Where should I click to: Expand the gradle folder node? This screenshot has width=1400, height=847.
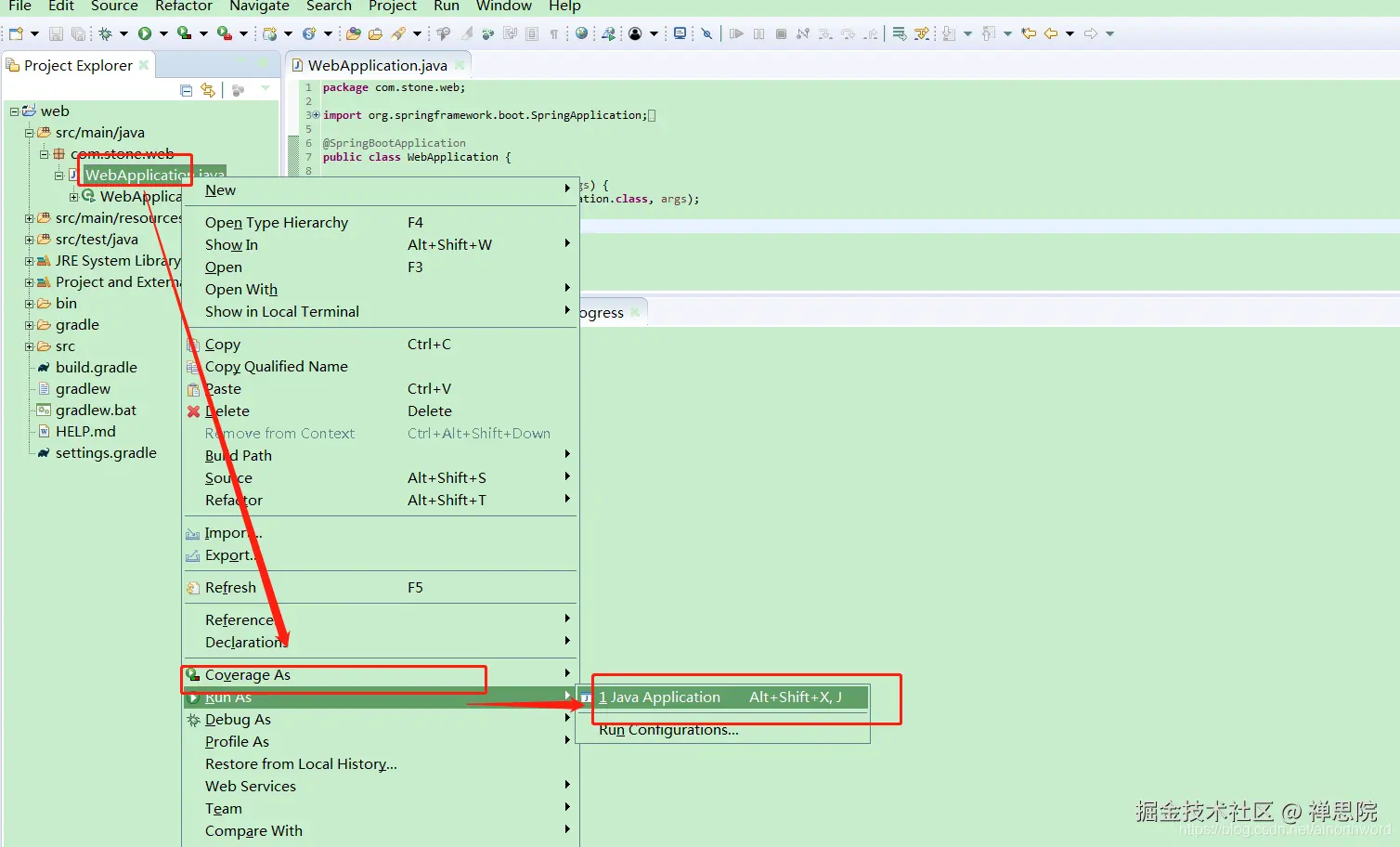pyautogui.click(x=29, y=325)
